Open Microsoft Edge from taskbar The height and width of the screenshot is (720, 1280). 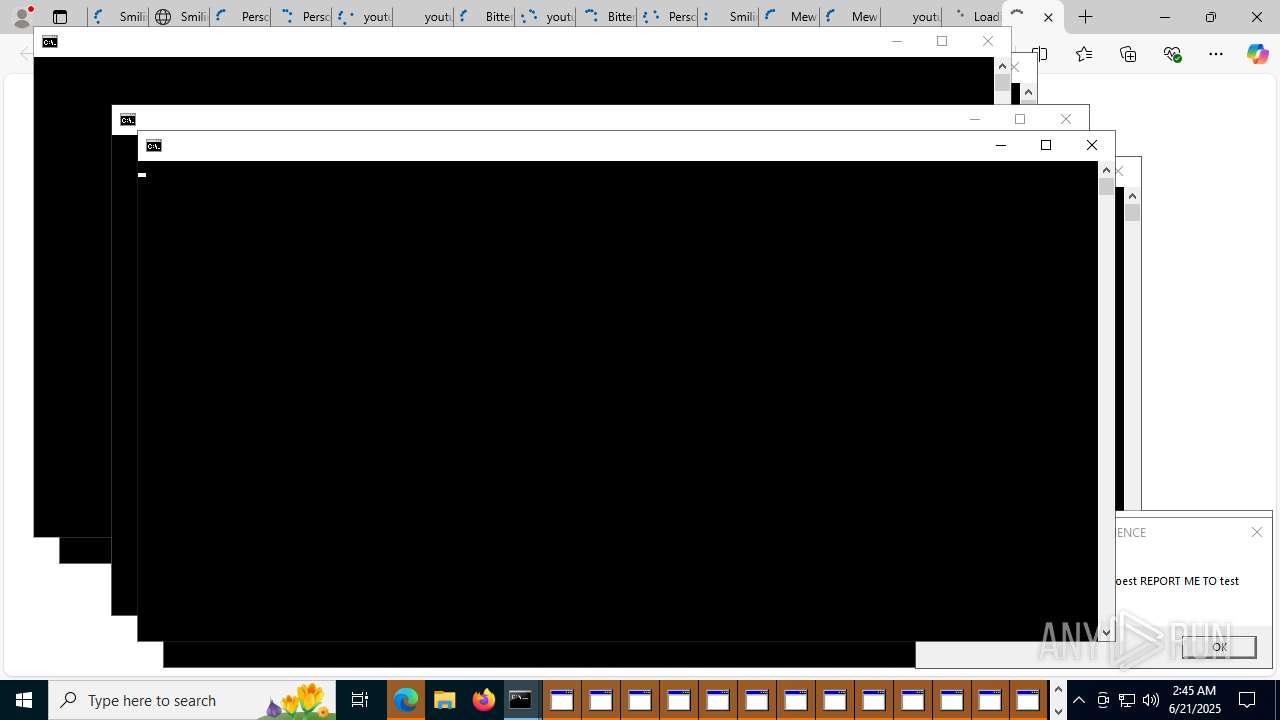tap(405, 700)
